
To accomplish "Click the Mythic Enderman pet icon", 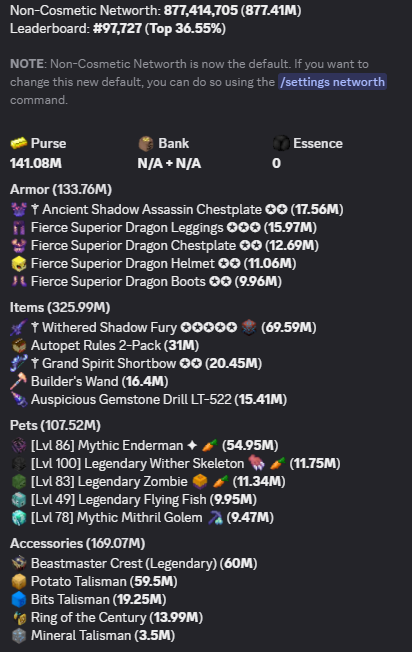I will [19, 445].
